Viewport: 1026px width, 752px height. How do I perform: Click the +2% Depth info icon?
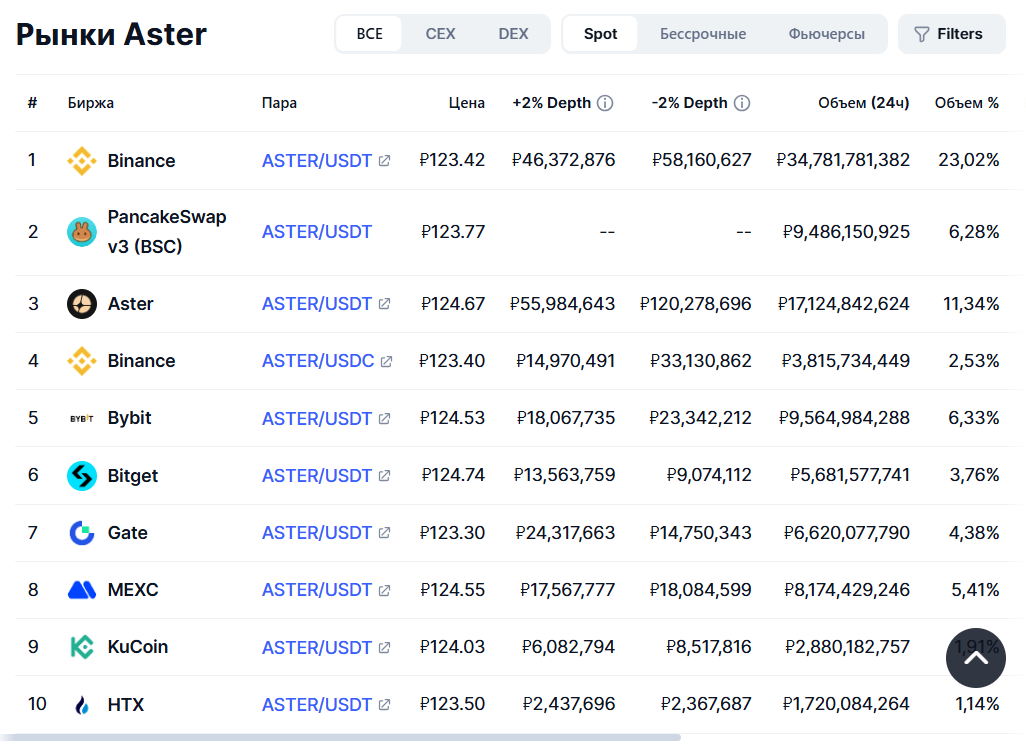pos(605,103)
